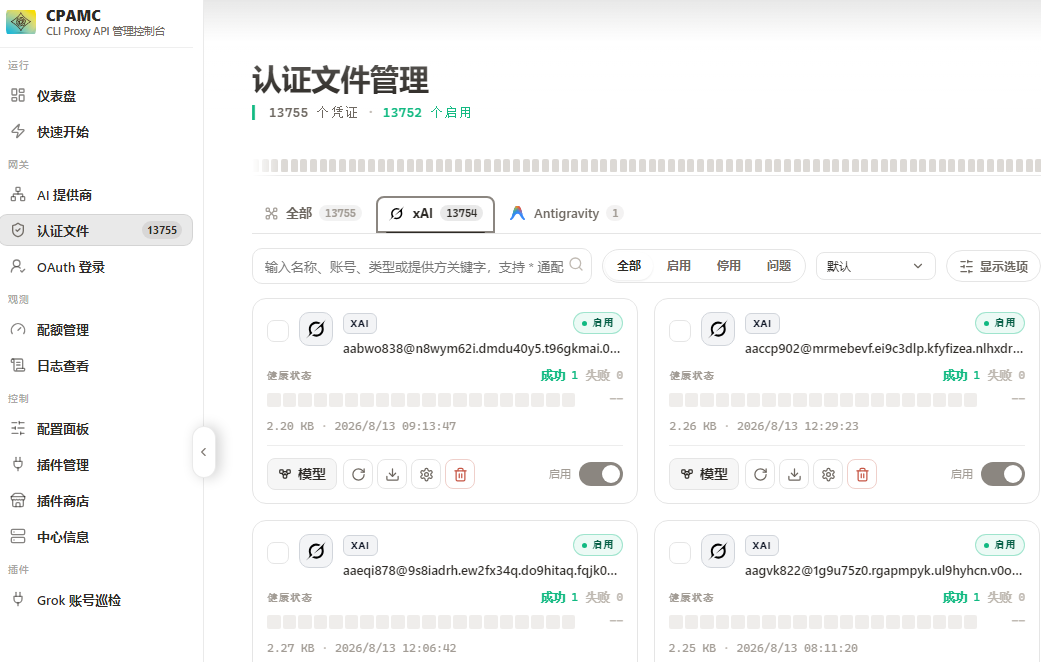
Task: Click the aagvk822@1g9u75z0 email text
Action: click(x=883, y=570)
